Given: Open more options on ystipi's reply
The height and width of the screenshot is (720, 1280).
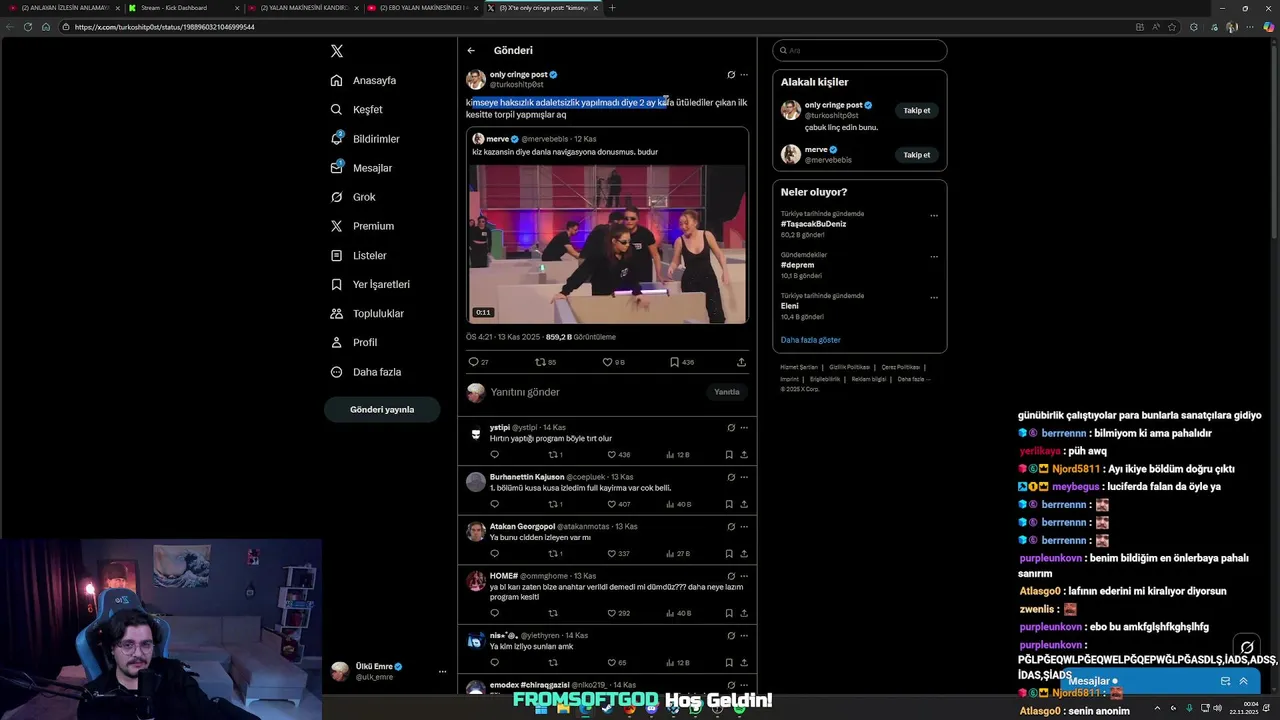Looking at the screenshot, I should tap(744, 427).
